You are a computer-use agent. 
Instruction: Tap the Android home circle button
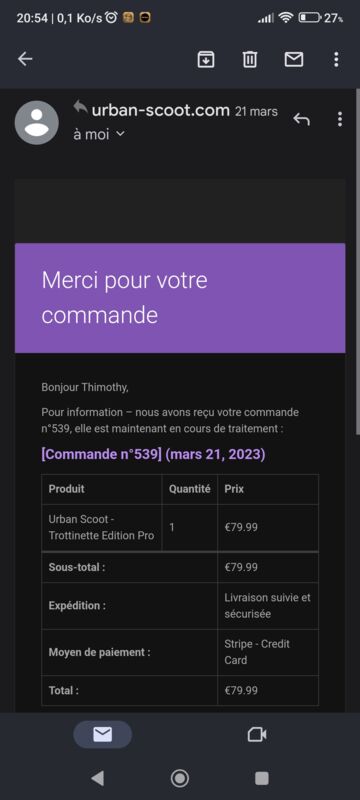tap(179, 778)
